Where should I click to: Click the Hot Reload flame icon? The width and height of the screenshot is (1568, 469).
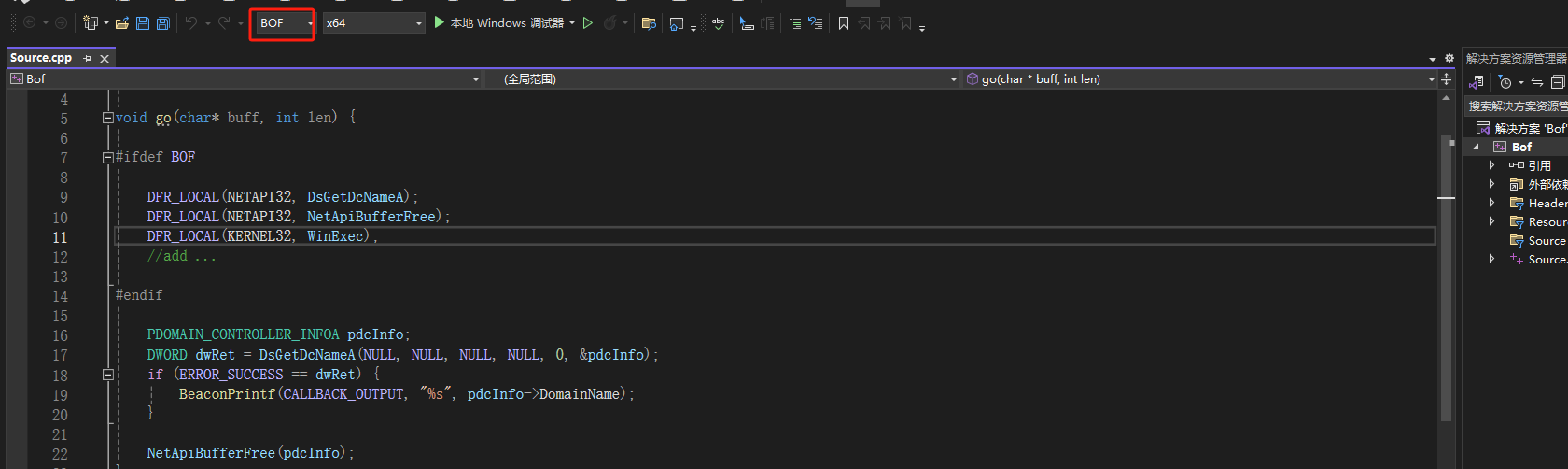610,23
